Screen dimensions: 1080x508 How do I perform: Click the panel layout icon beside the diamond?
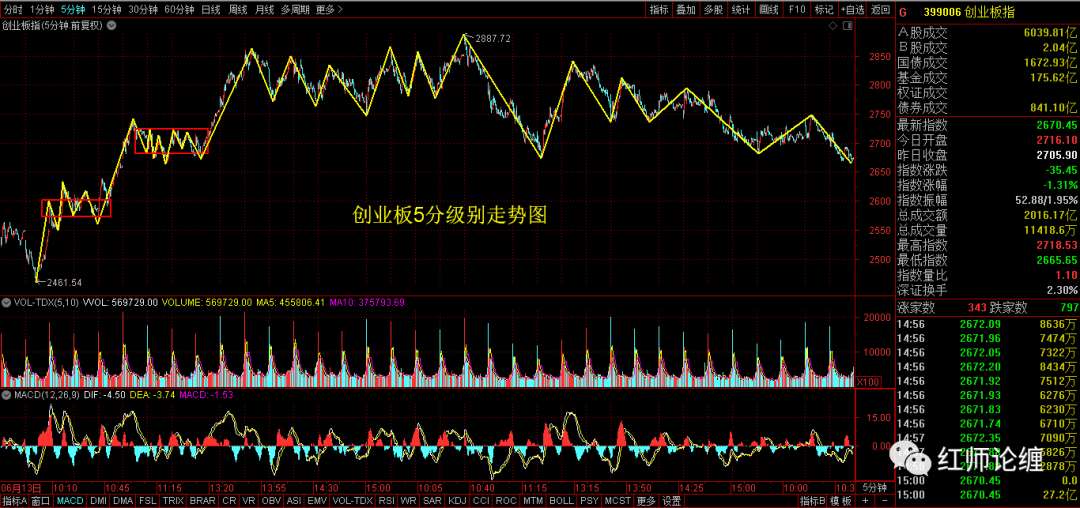(847, 27)
